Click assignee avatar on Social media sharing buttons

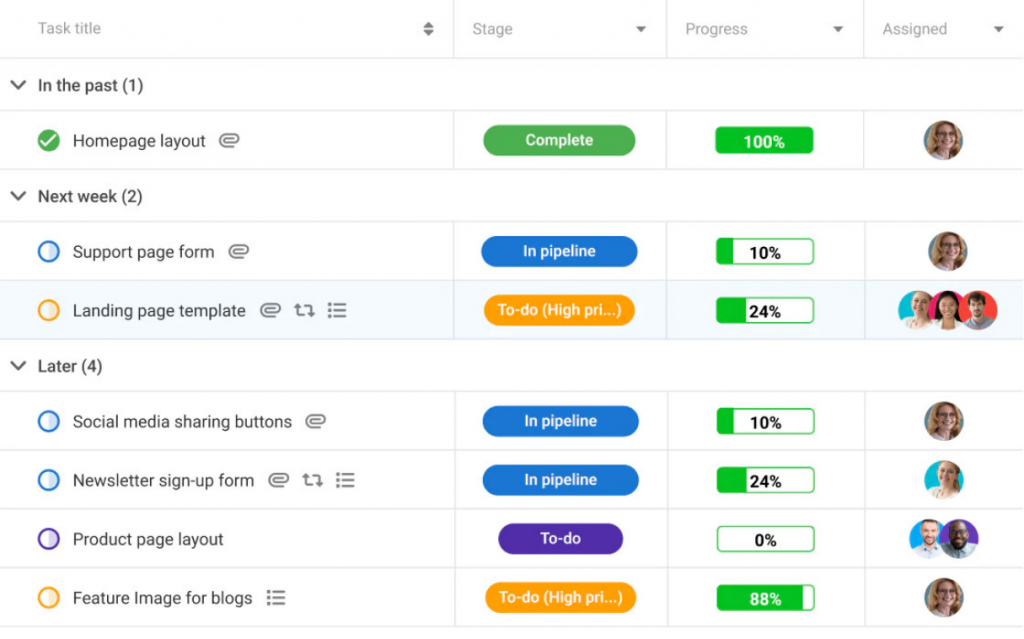pyautogui.click(x=944, y=421)
